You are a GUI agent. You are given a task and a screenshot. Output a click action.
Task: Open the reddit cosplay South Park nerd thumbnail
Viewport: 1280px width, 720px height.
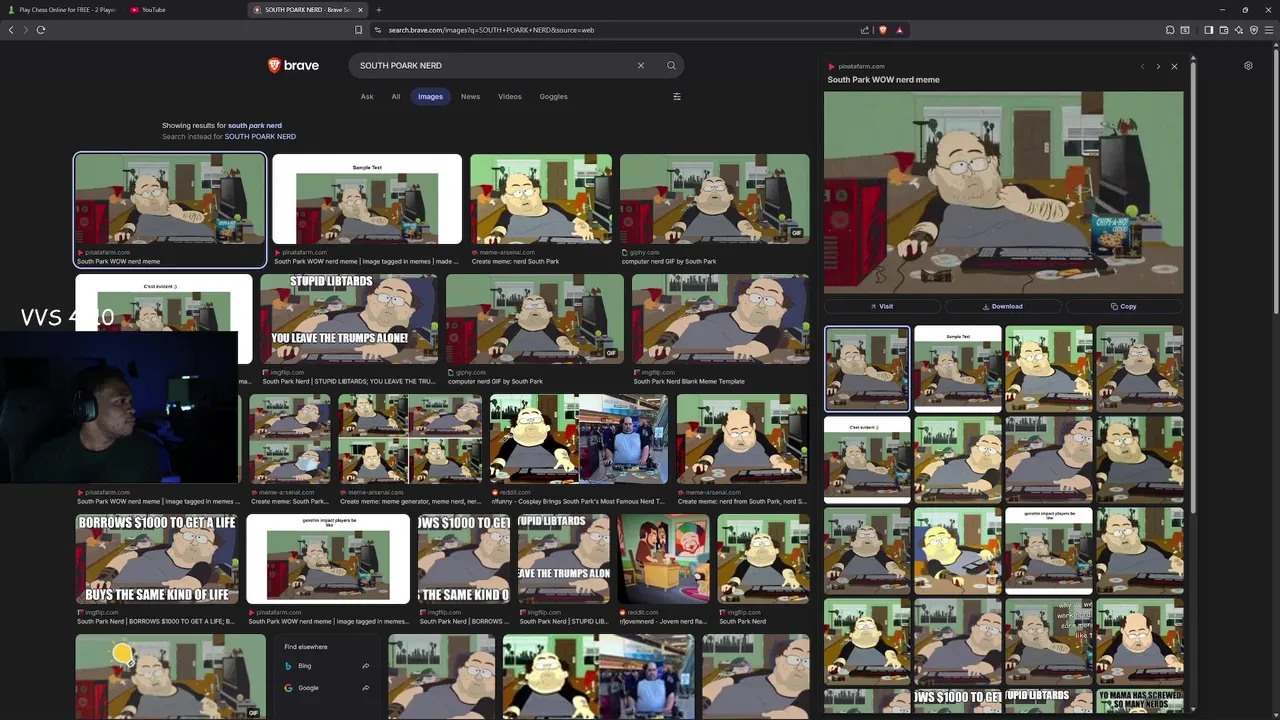click(x=578, y=439)
